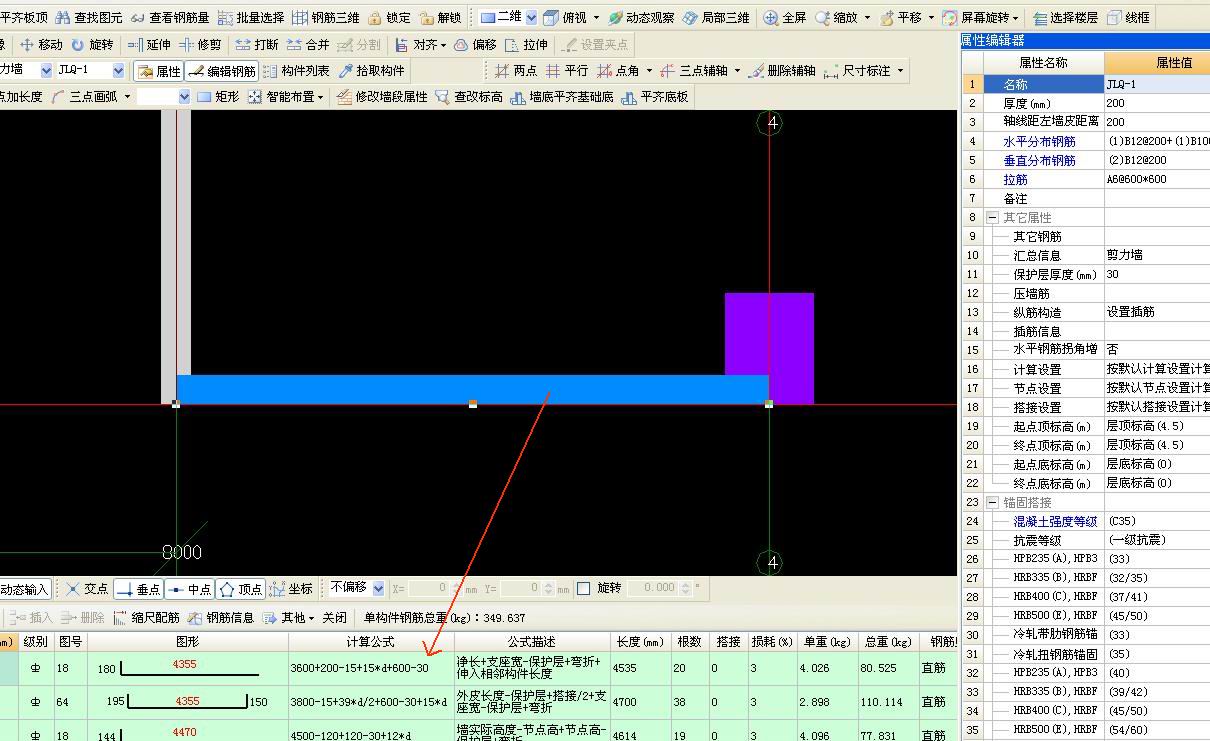Click 关闭 to close rebar editor

334,618
